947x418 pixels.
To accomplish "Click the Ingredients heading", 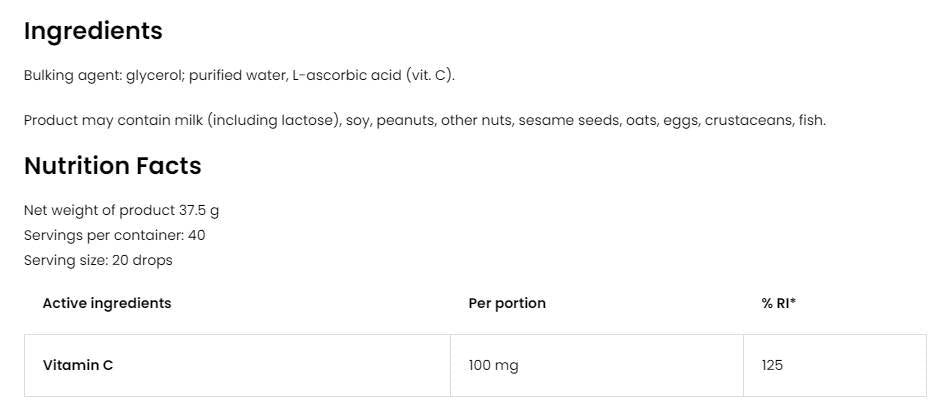I will (93, 31).
